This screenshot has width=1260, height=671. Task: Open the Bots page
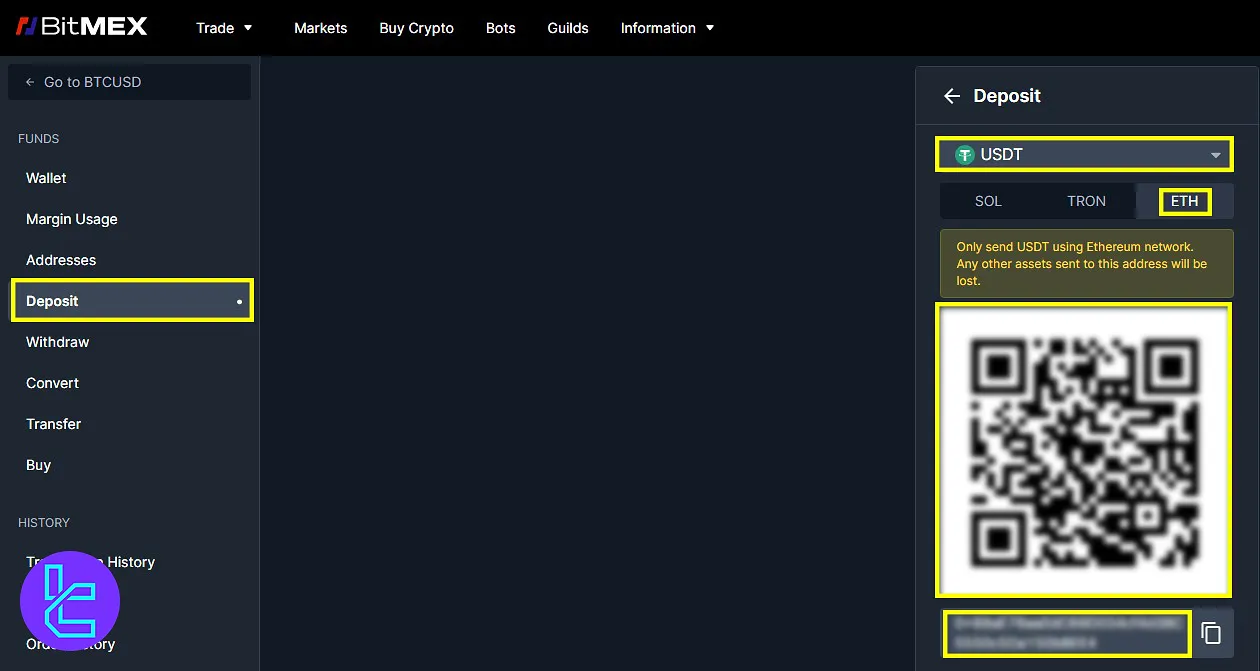500,28
